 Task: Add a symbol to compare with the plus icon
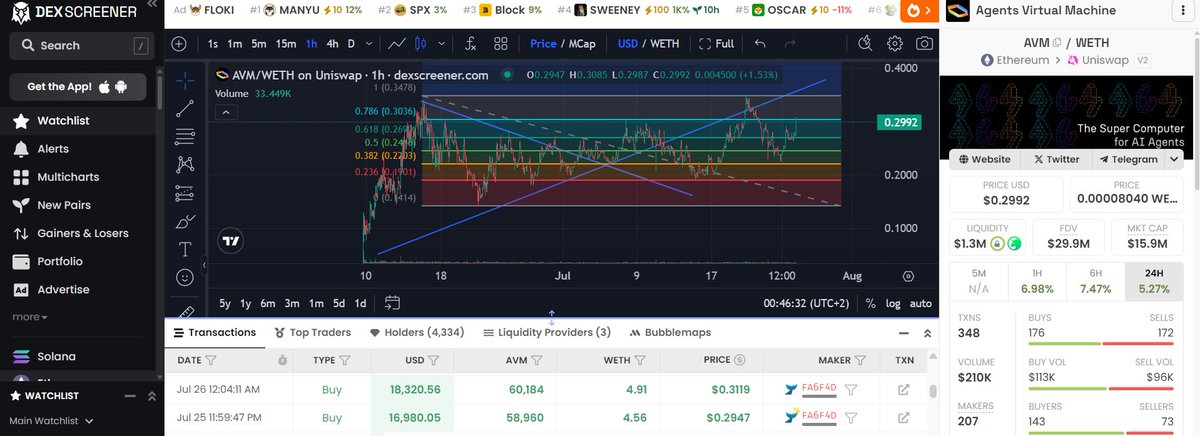(x=179, y=44)
